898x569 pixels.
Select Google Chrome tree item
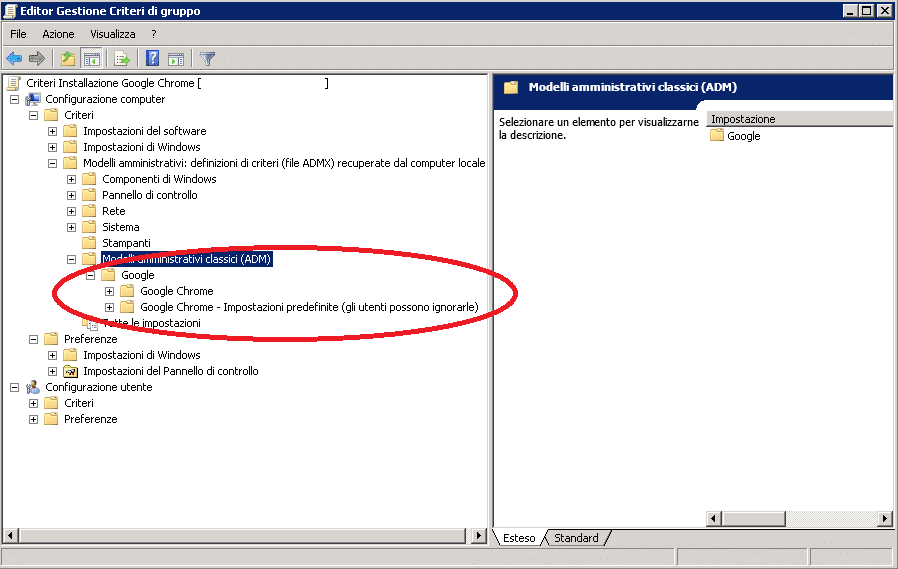[x=176, y=291]
